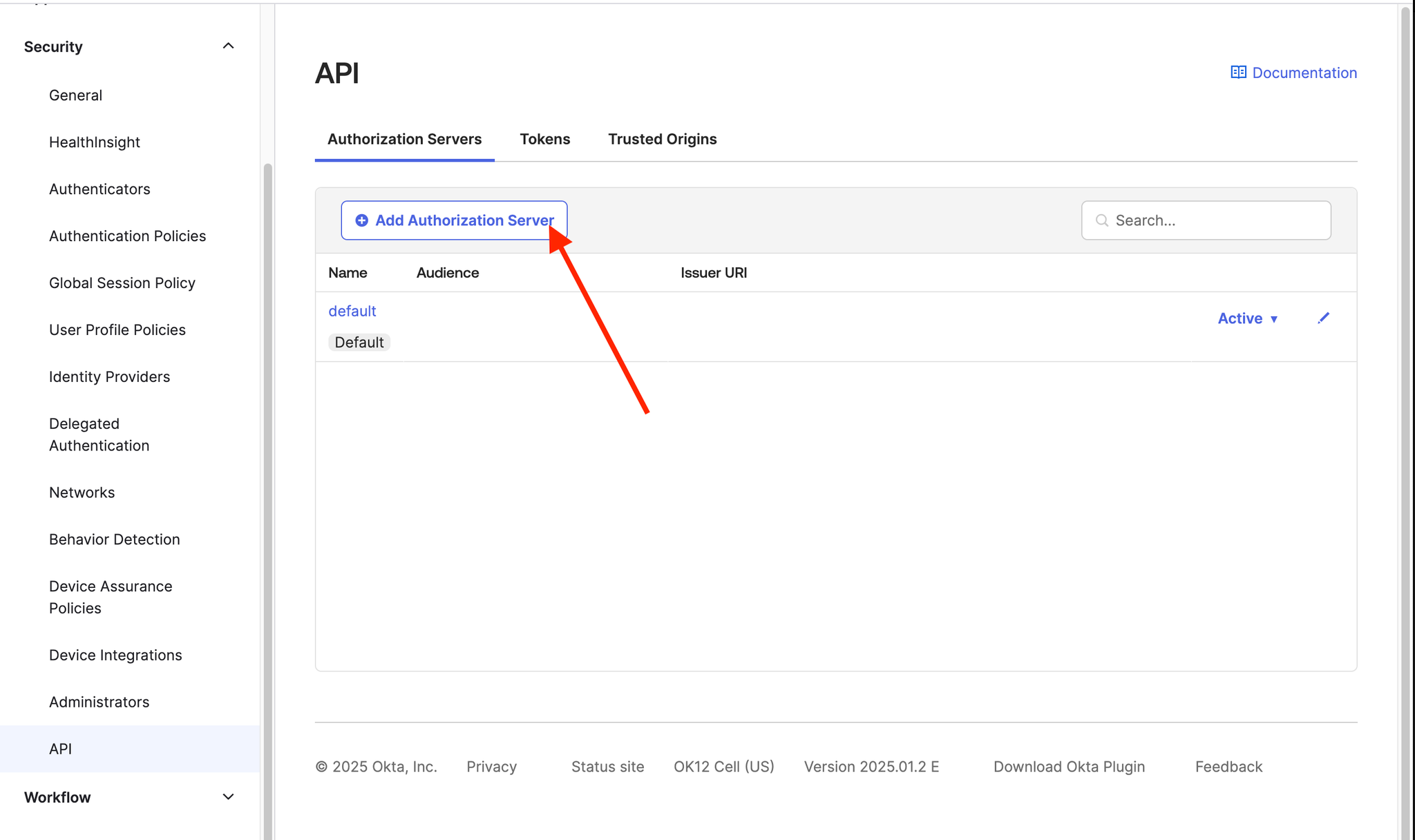
Task: Select Device Assurance Policies
Action: [111, 598]
